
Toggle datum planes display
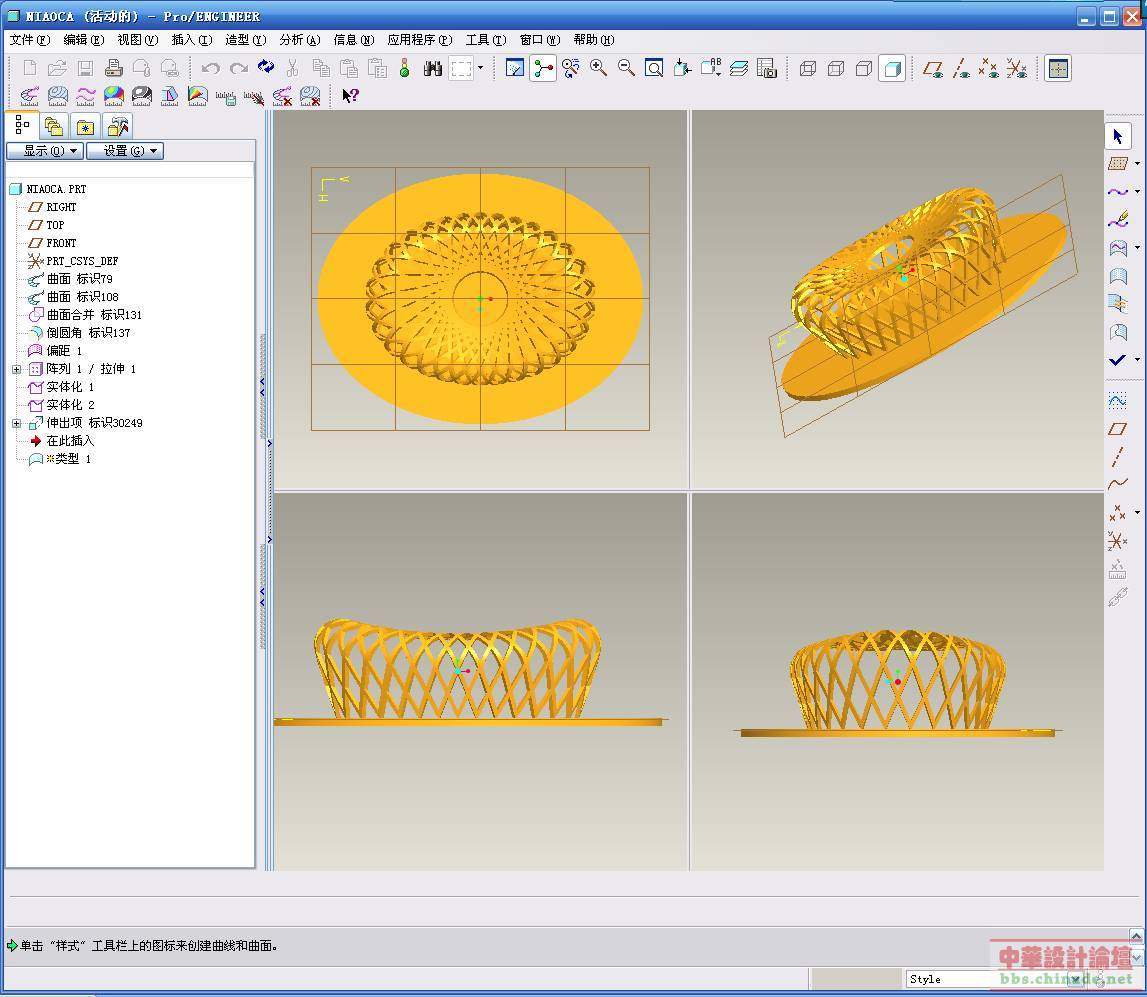click(932, 68)
